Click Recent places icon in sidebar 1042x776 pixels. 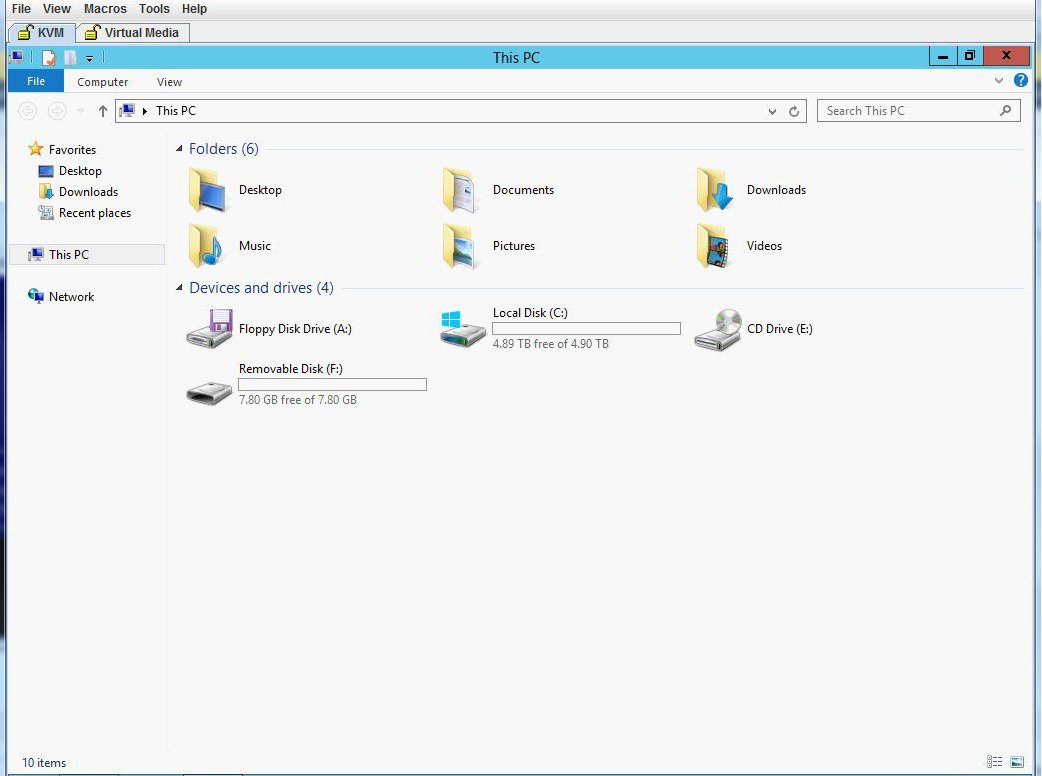(46, 213)
